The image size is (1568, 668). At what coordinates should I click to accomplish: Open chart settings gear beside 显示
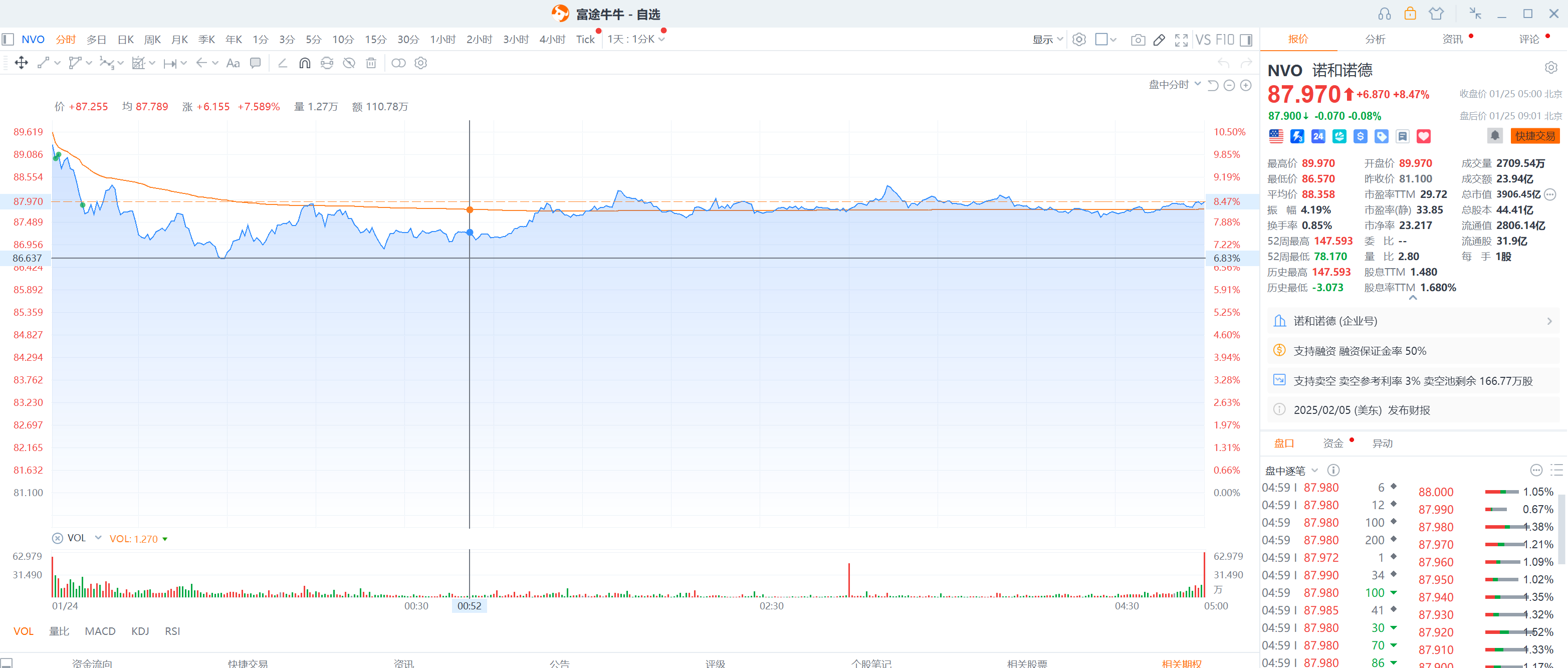point(1079,40)
